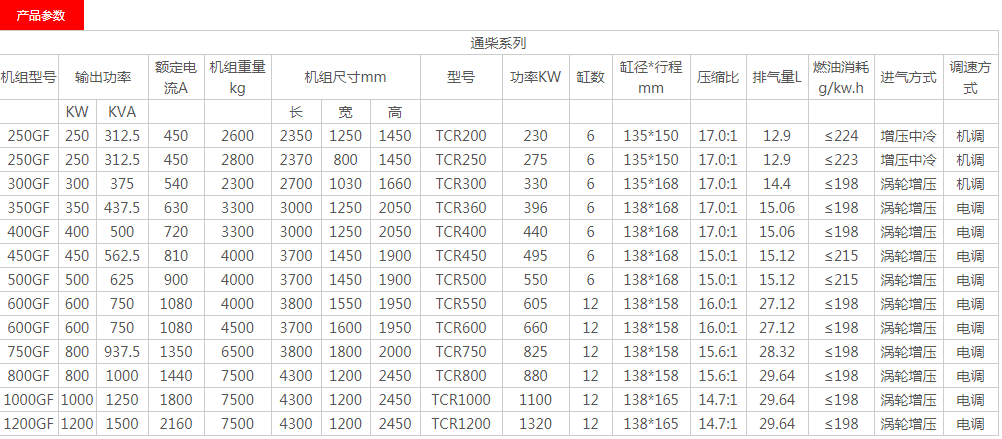Select the 1000GF model cell
This screenshot has height=439, width=1002.
(29, 400)
